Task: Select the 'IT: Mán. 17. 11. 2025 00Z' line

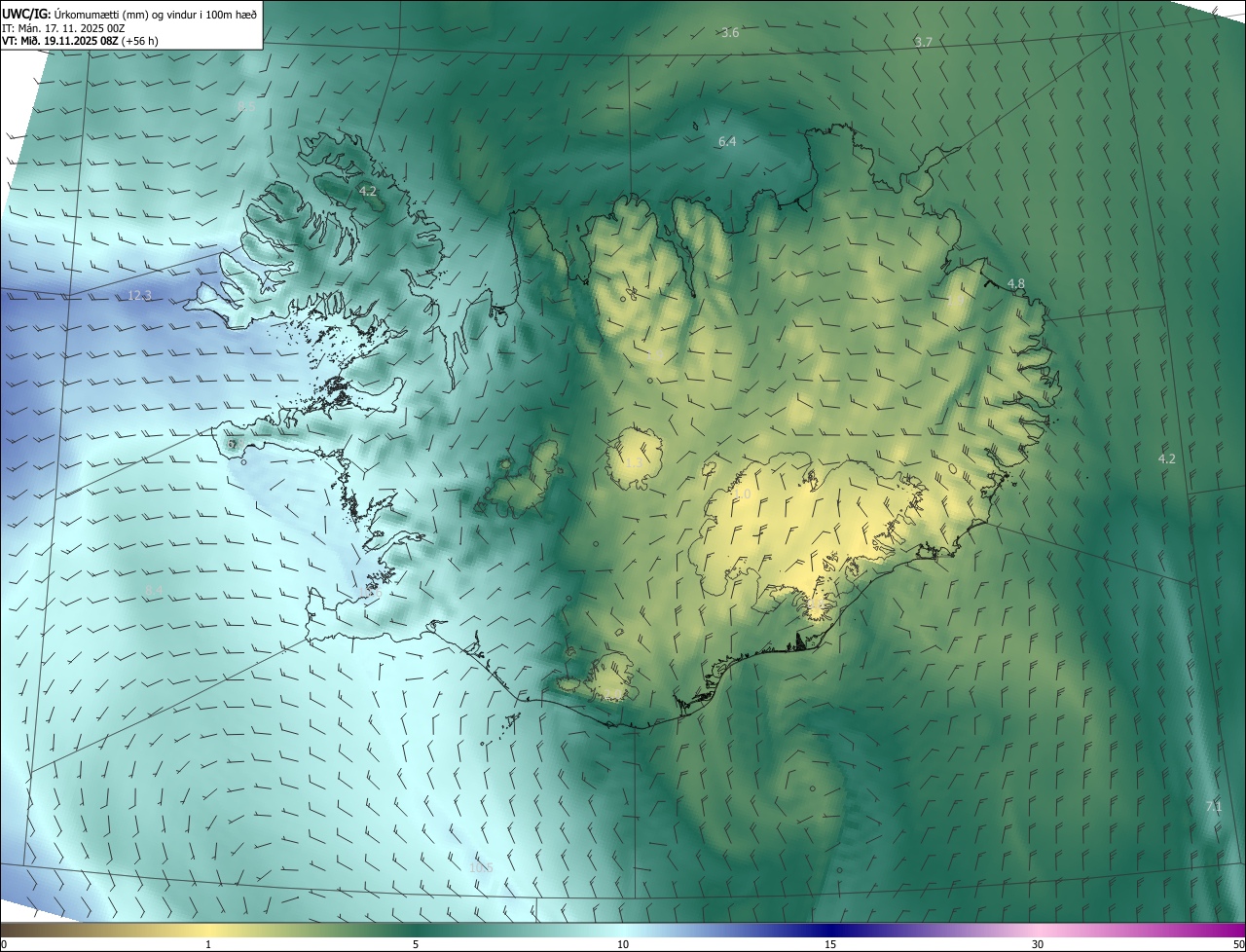Action: tap(65, 28)
